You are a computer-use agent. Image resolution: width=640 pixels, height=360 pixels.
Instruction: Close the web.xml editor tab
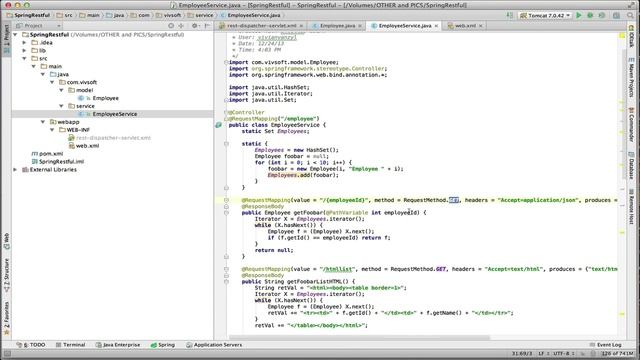click(480, 26)
